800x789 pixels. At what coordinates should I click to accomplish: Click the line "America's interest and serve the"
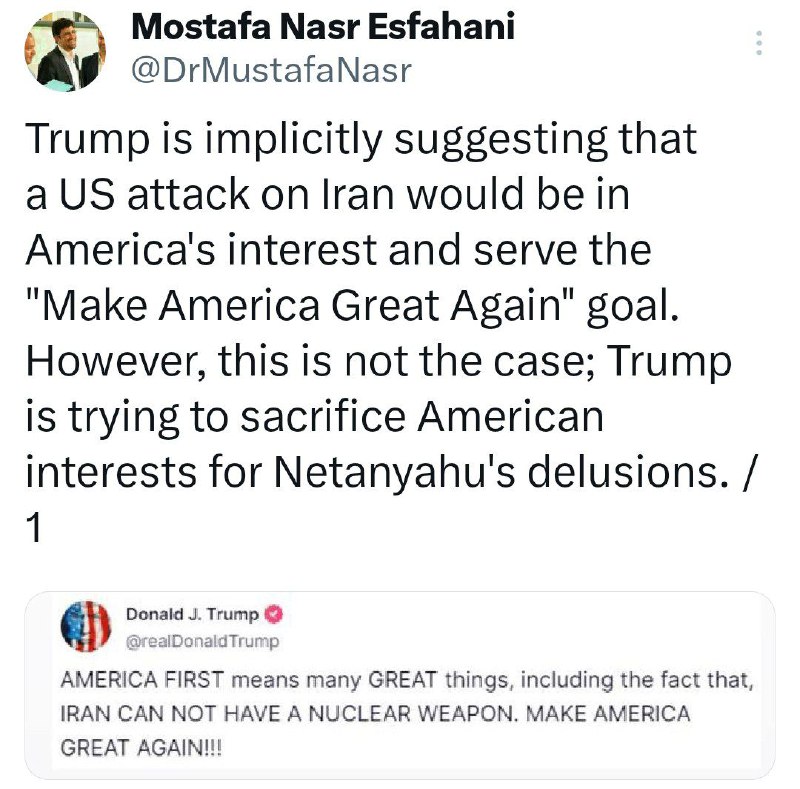click(x=338, y=250)
